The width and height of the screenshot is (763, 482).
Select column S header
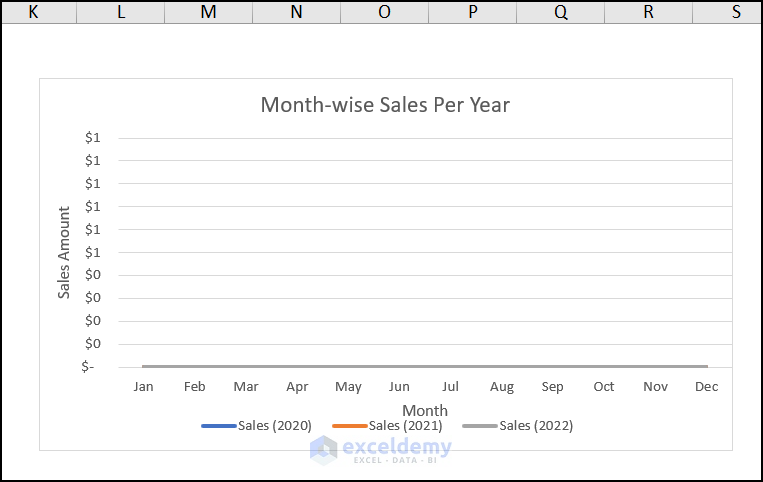pyautogui.click(x=736, y=11)
